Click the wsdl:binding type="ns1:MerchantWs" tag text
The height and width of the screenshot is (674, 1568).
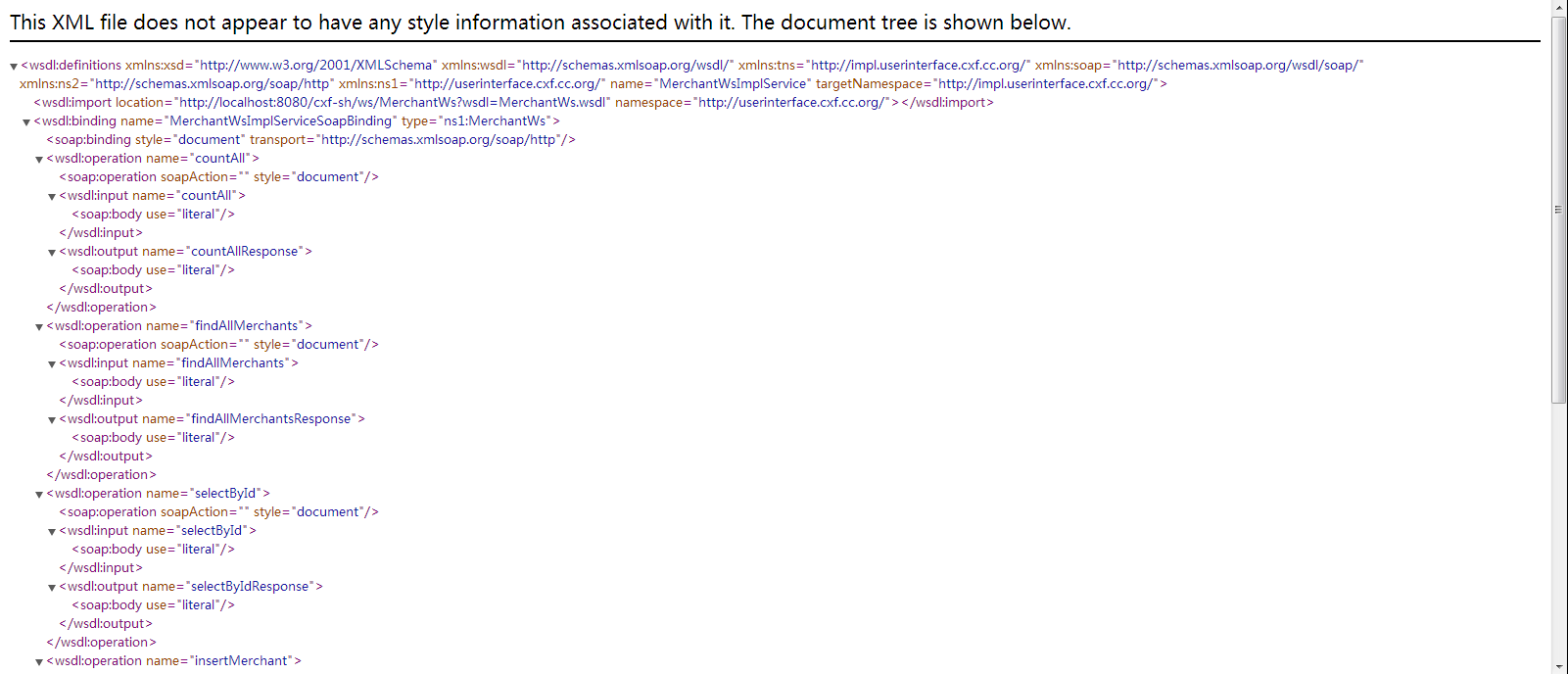297,120
